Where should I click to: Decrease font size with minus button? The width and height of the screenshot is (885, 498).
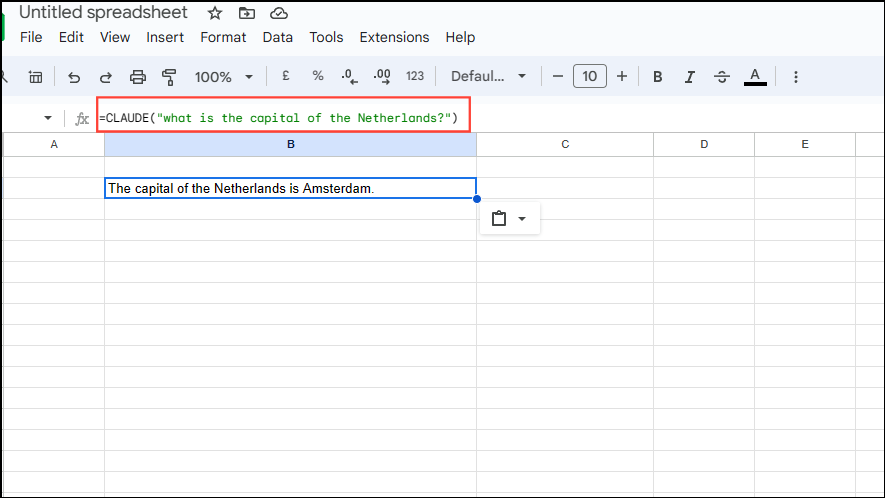558,76
